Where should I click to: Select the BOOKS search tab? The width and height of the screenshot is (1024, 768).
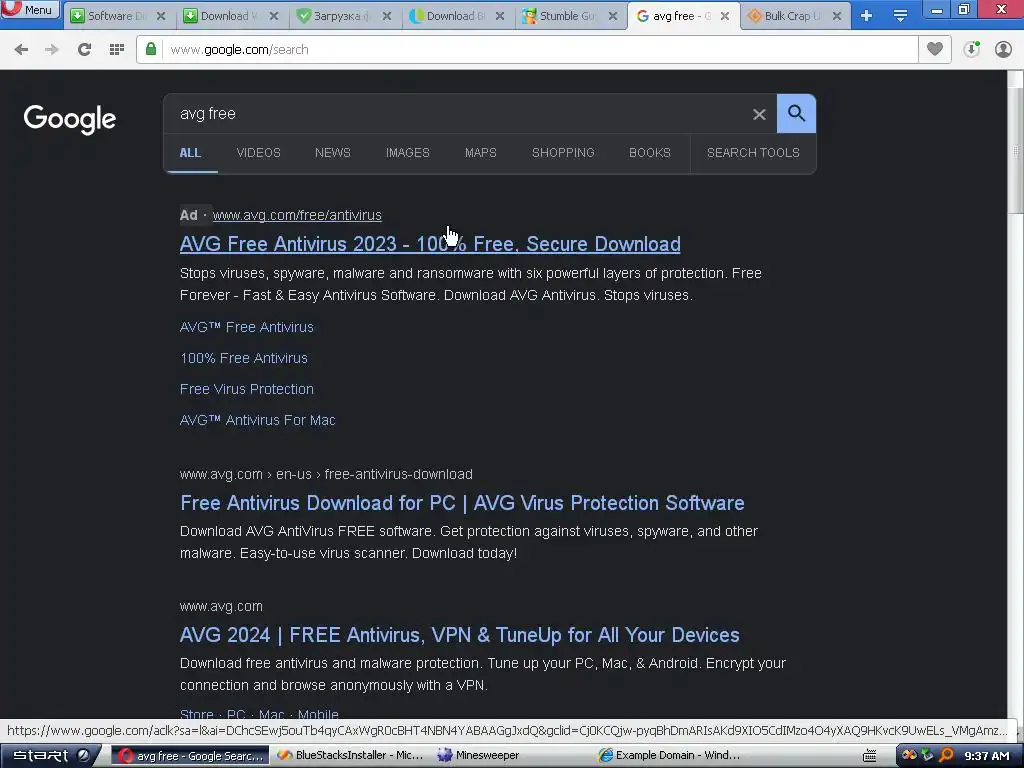click(650, 153)
